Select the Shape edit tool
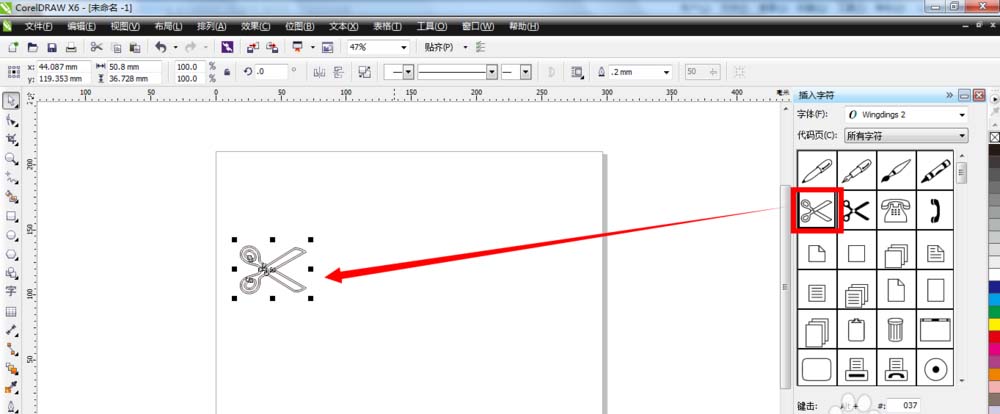Image resolution: width=1000 pixels, height=414 pixels. point(11,120)
